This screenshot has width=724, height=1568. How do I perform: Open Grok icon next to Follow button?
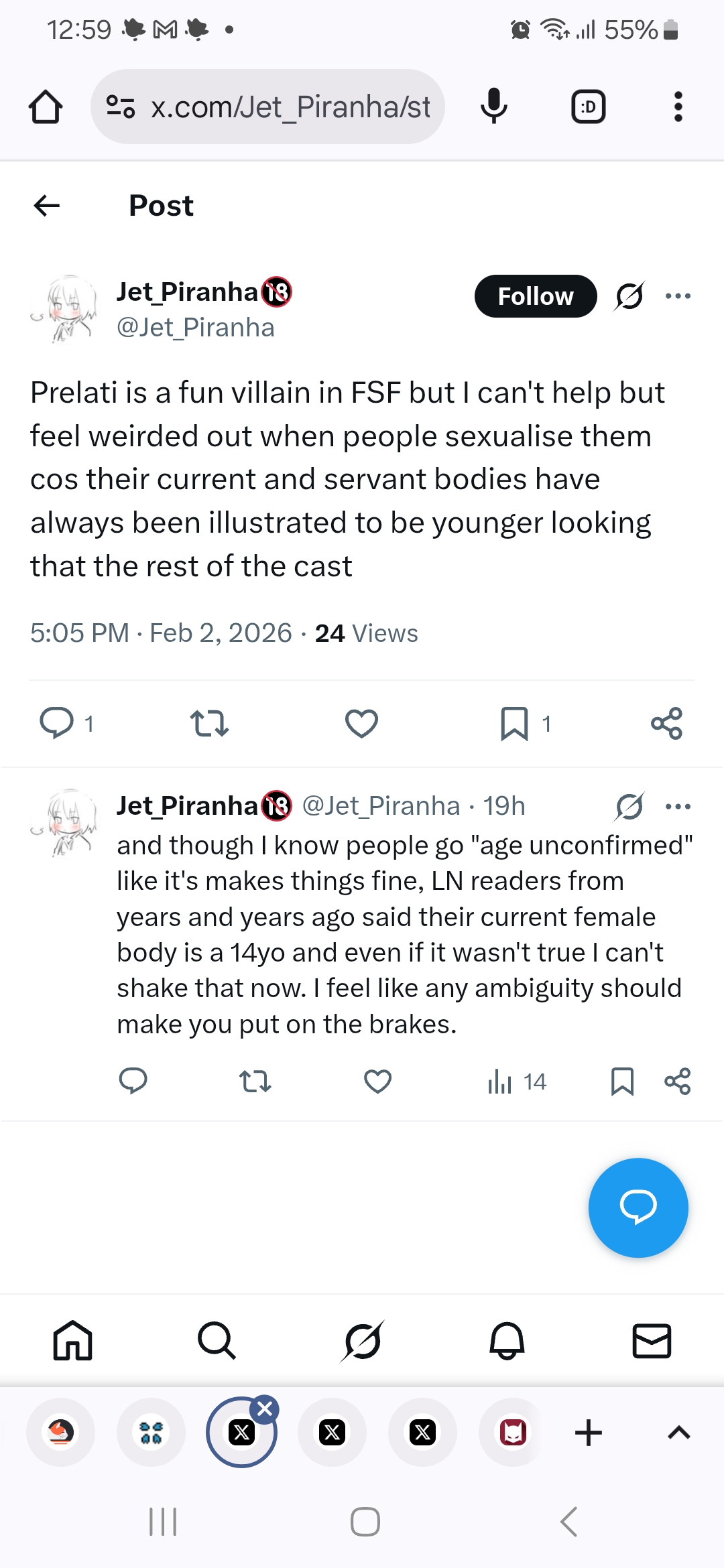click(x=629, y=296)
